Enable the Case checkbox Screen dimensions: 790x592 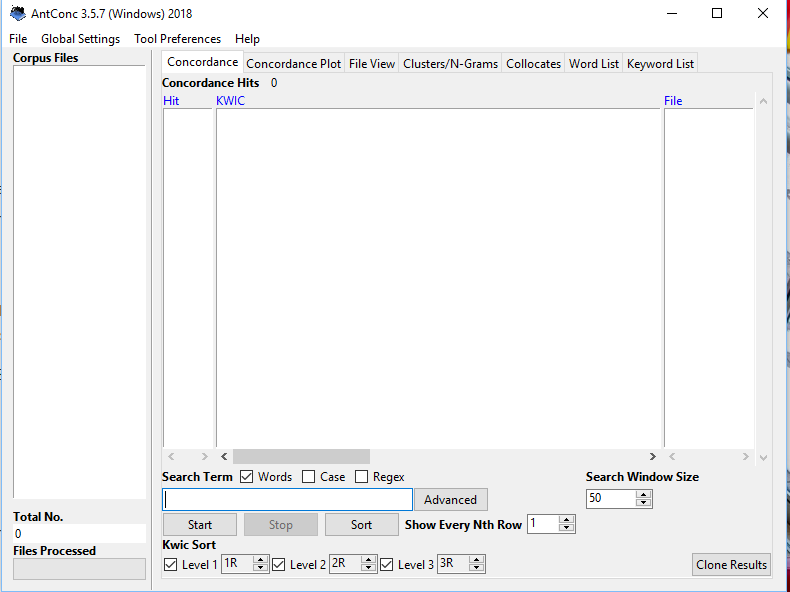[309, 477]
